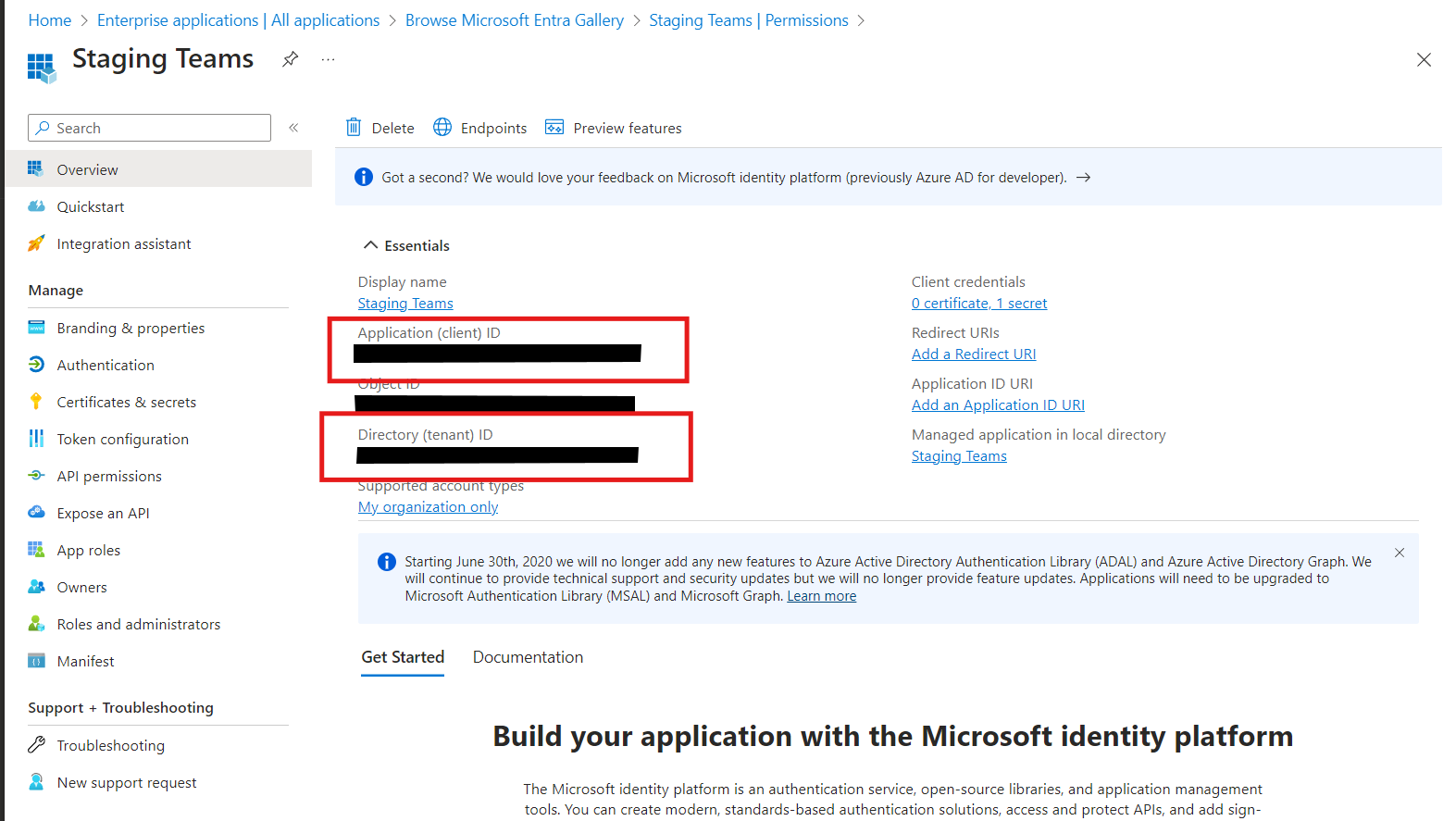Image resolution: width=1456 pixels, height=821 pixels.
Task: Click the sidebar Search box
Action: (x=149, y=128)
